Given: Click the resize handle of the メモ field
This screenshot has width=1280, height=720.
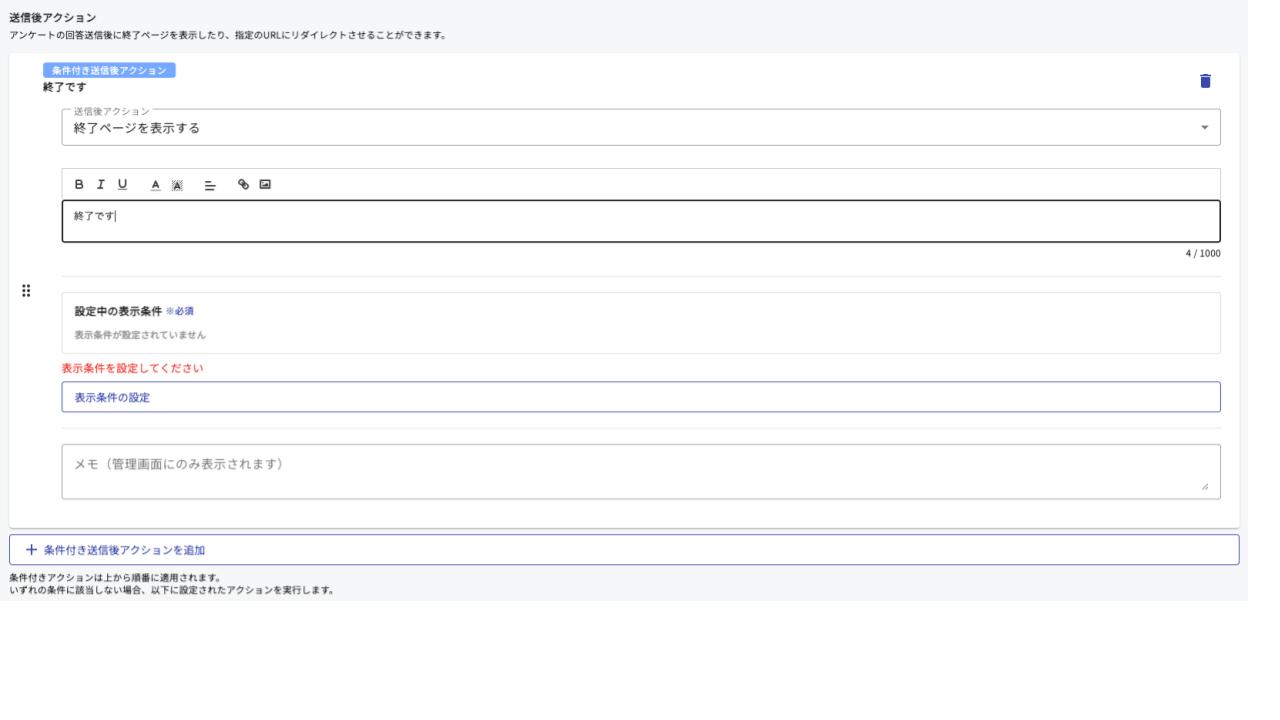Looking at the screenshot, I should pos(1204,487).
